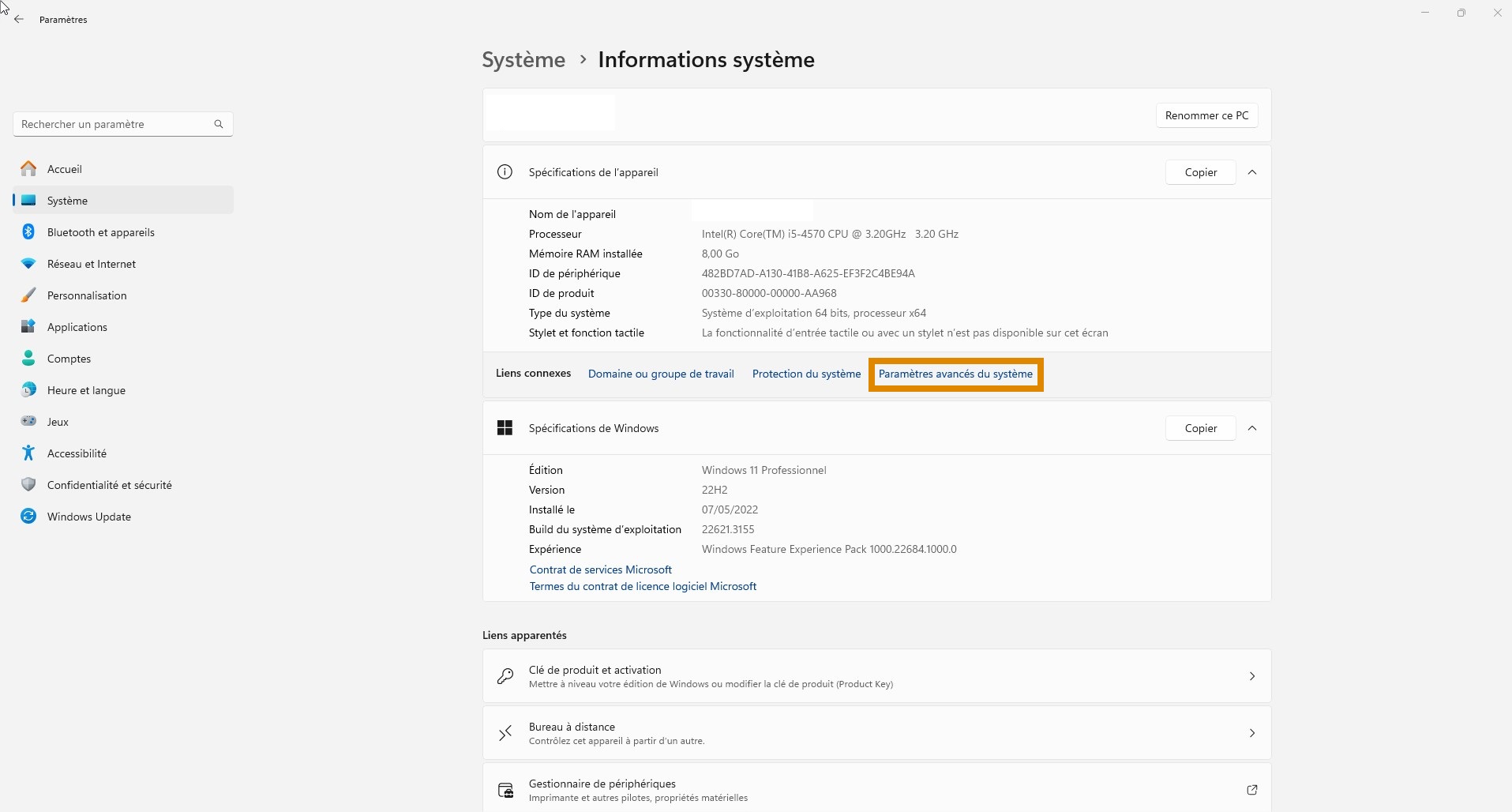Open Gestionnaire de périphériques external link
Viewport: 1512px width, 812px height.
[1251, 790]
